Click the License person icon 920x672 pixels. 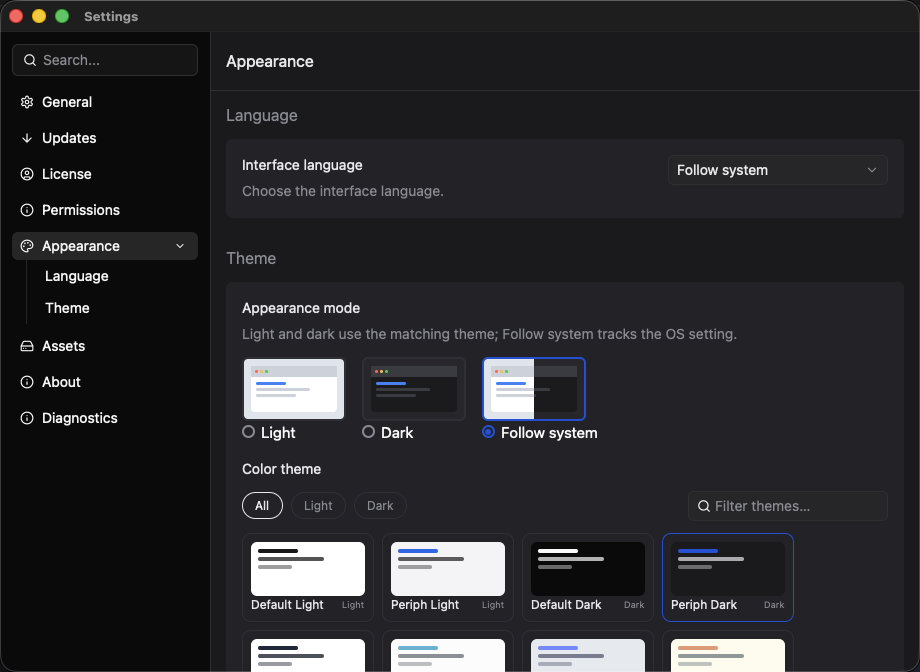(x=27, y=174)
